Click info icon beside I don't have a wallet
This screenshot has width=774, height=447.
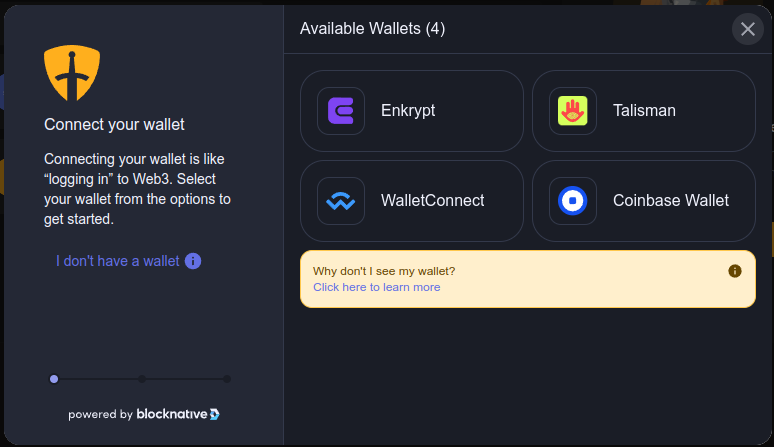[193, 261]
